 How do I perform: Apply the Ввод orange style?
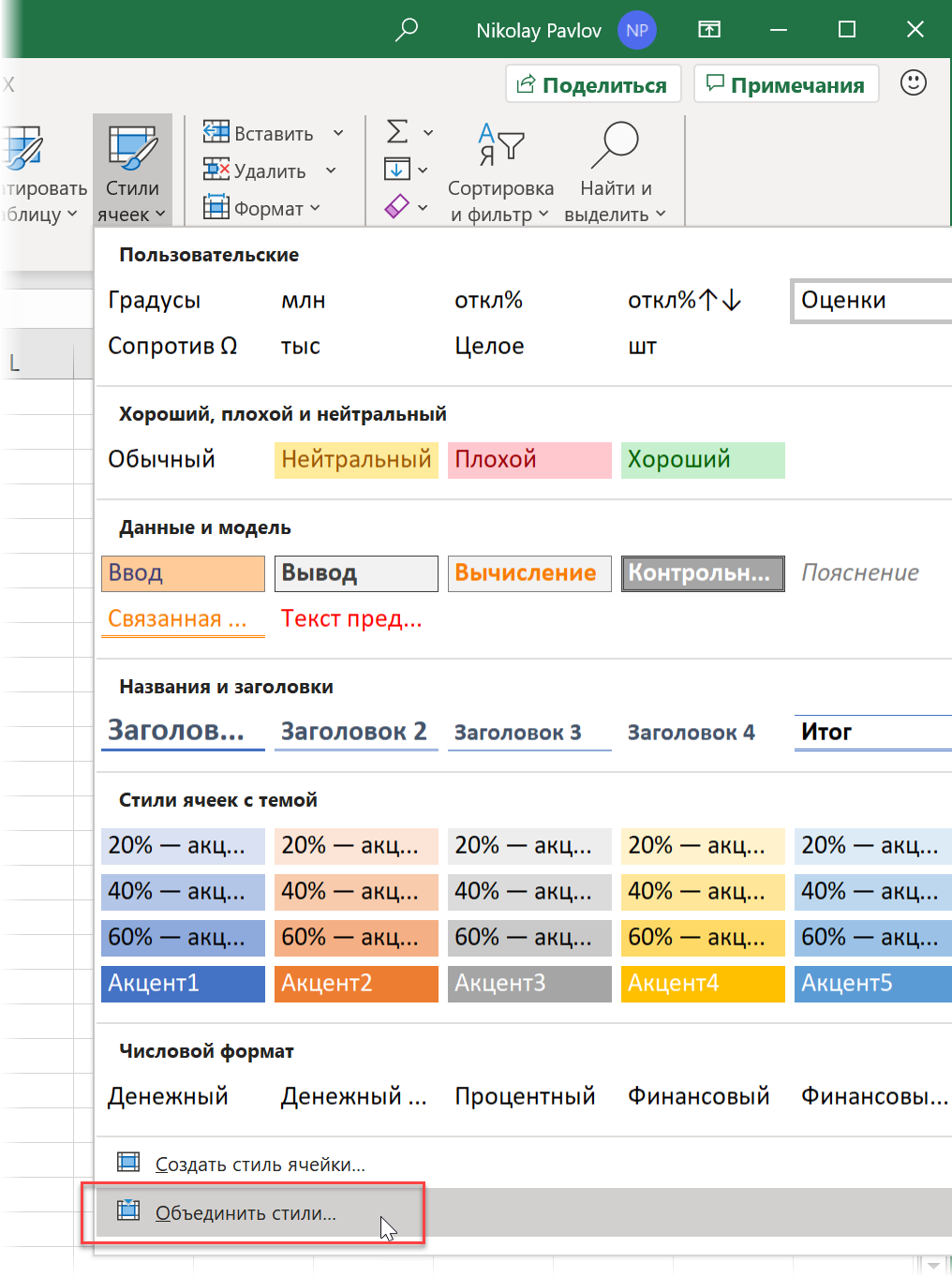coord(183,573)
